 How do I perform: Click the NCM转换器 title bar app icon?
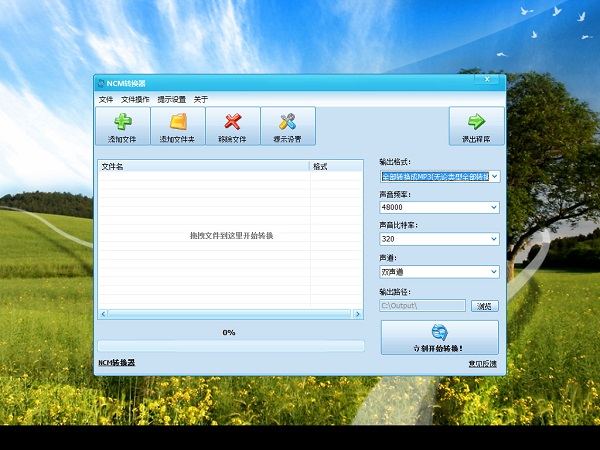pos(101,82)
